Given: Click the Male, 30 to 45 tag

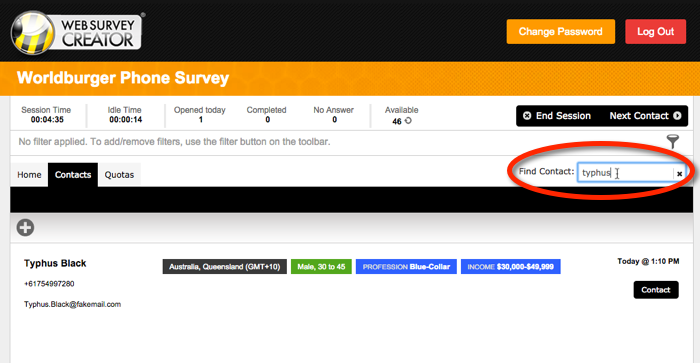Looking at the screenshot, I should 321,267.
